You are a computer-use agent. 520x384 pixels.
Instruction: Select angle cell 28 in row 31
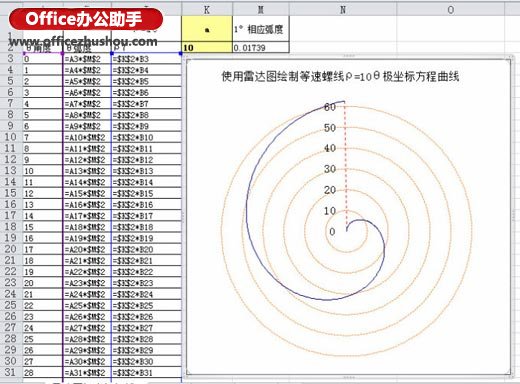(x=43, y=373)
